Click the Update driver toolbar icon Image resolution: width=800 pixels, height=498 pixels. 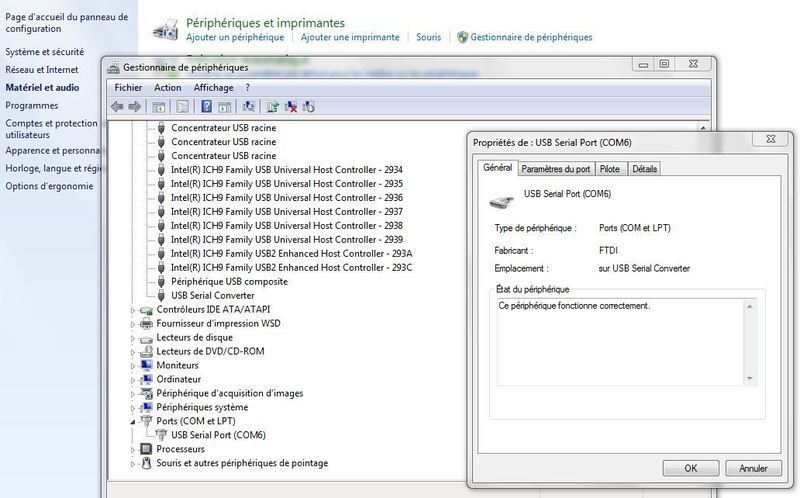[272, 106]
